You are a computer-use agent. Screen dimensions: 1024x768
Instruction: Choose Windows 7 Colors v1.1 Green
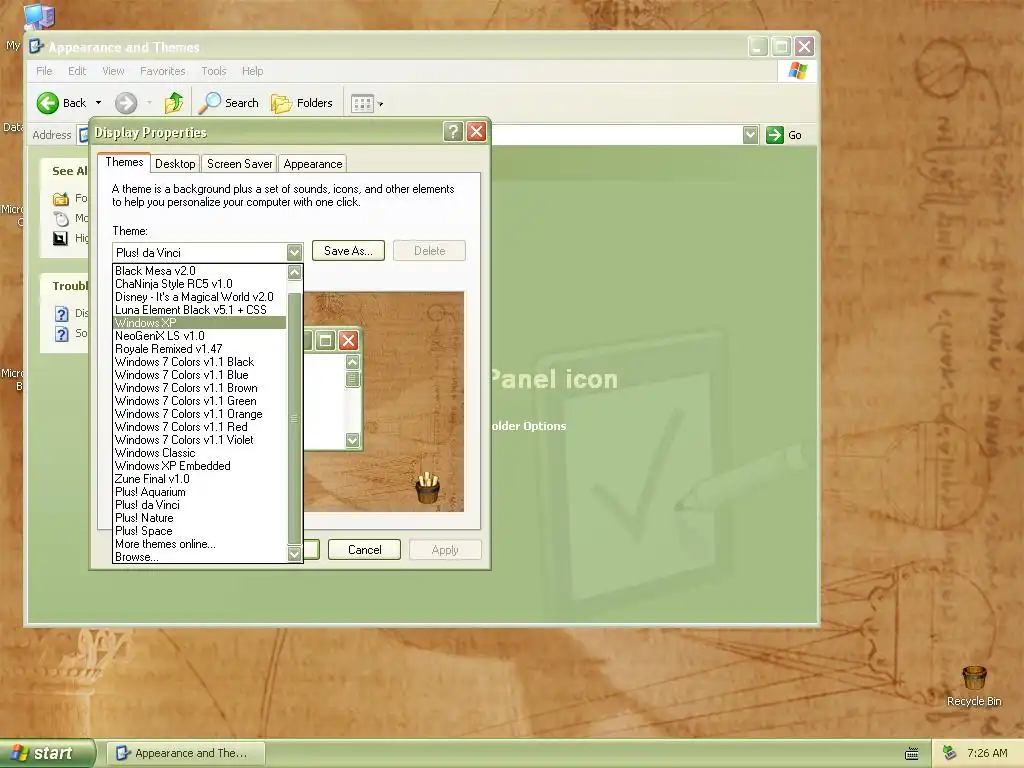point(199,401)
